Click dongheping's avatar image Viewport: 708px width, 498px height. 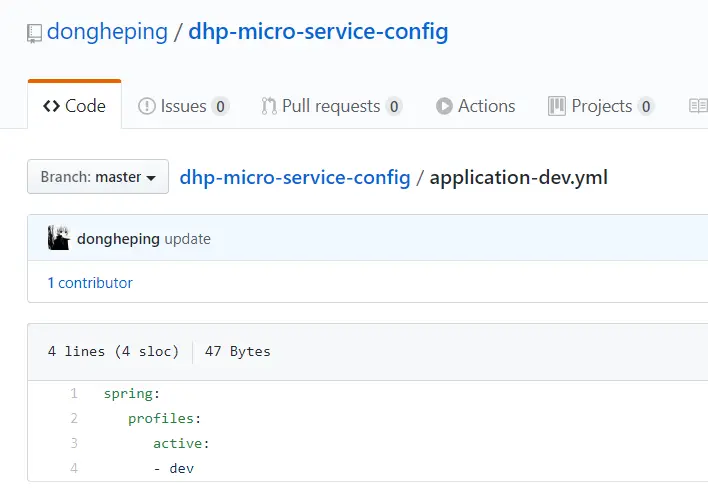point(59,239)
